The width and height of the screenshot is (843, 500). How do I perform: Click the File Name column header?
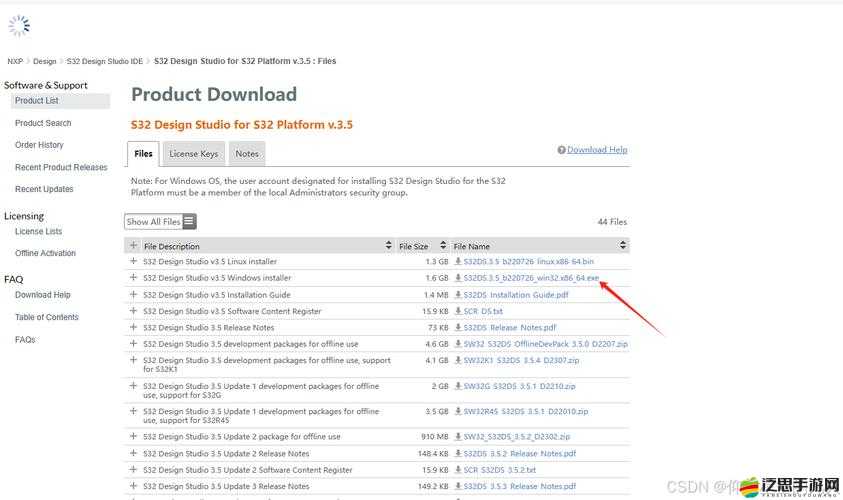click(x=471, y=246)
